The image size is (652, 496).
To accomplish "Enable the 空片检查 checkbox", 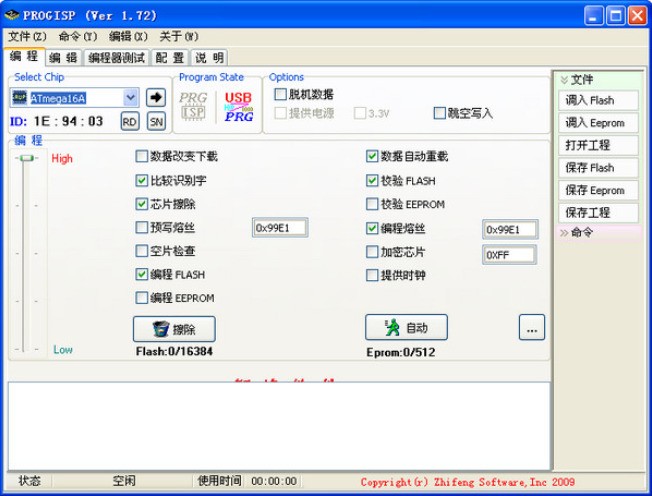I will pyautogui.click(x=141, y=251).
